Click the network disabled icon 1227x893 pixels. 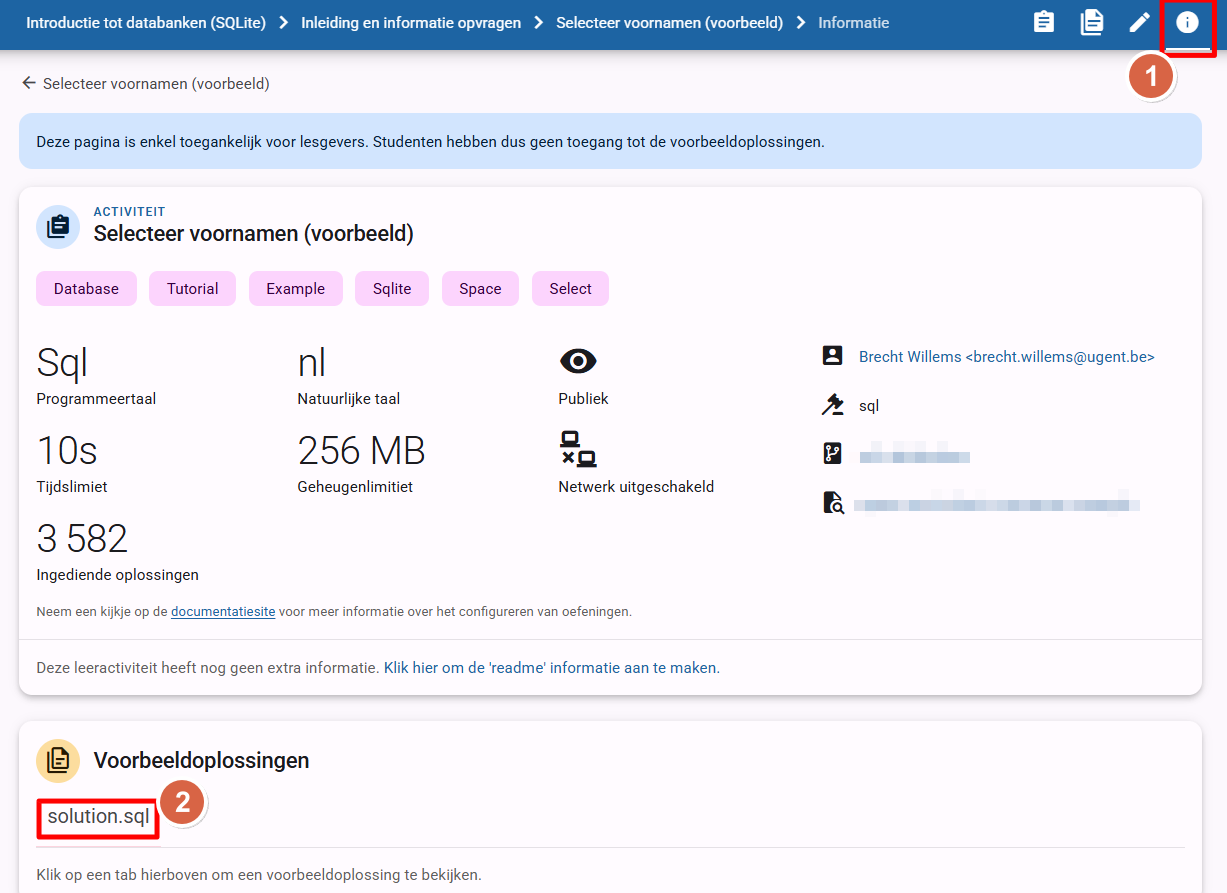coord(578,449)
